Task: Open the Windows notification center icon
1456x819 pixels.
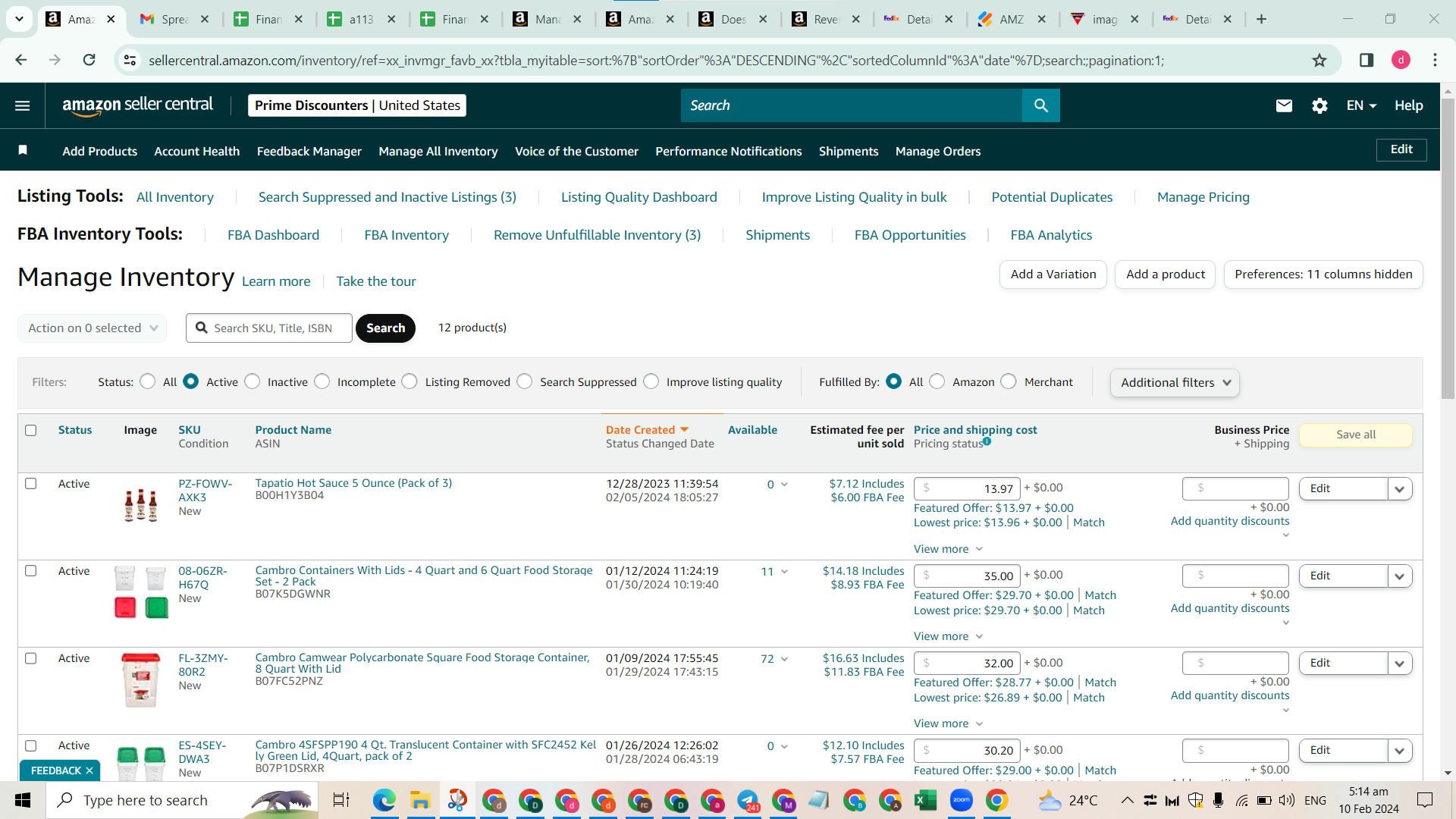Action: [1425, 800]
